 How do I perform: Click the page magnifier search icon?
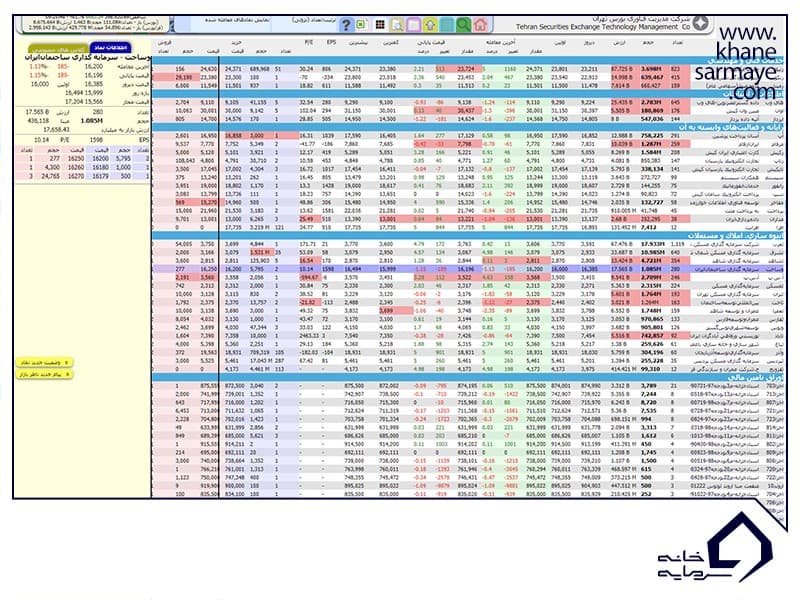coord(397,24)
